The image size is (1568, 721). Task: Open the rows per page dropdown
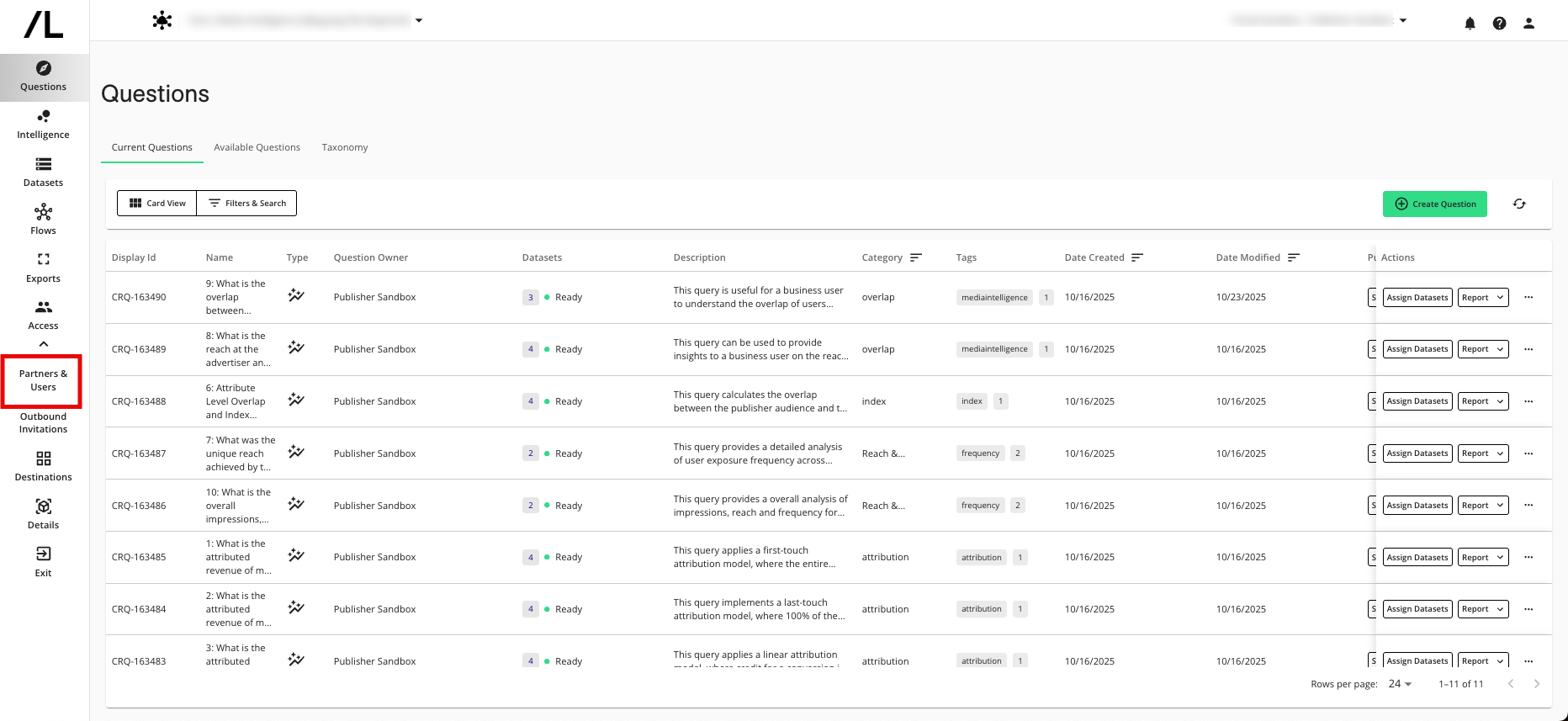tap(1400, 684)
